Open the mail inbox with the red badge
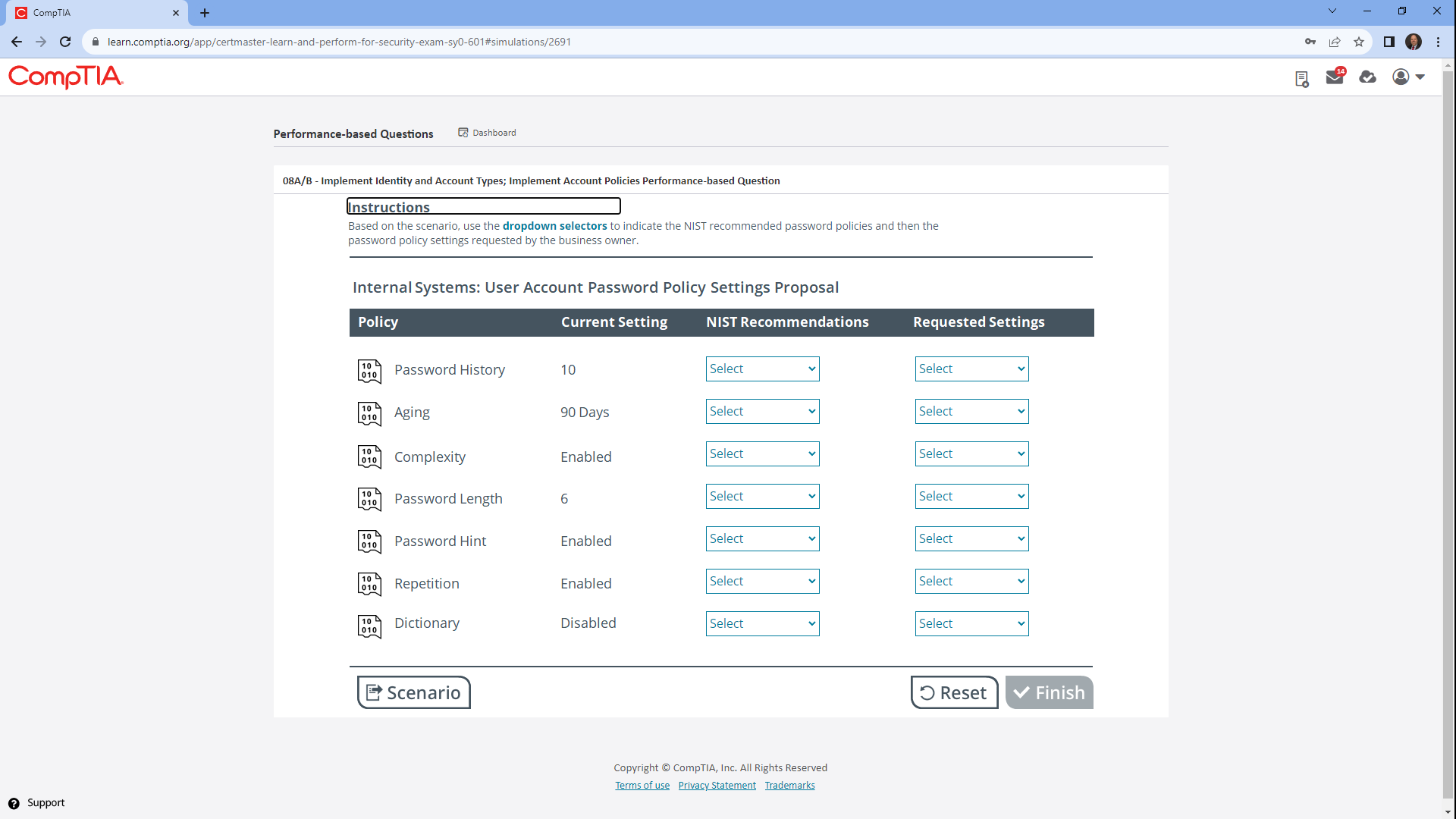1456x819 pixels. point(1335,77)
